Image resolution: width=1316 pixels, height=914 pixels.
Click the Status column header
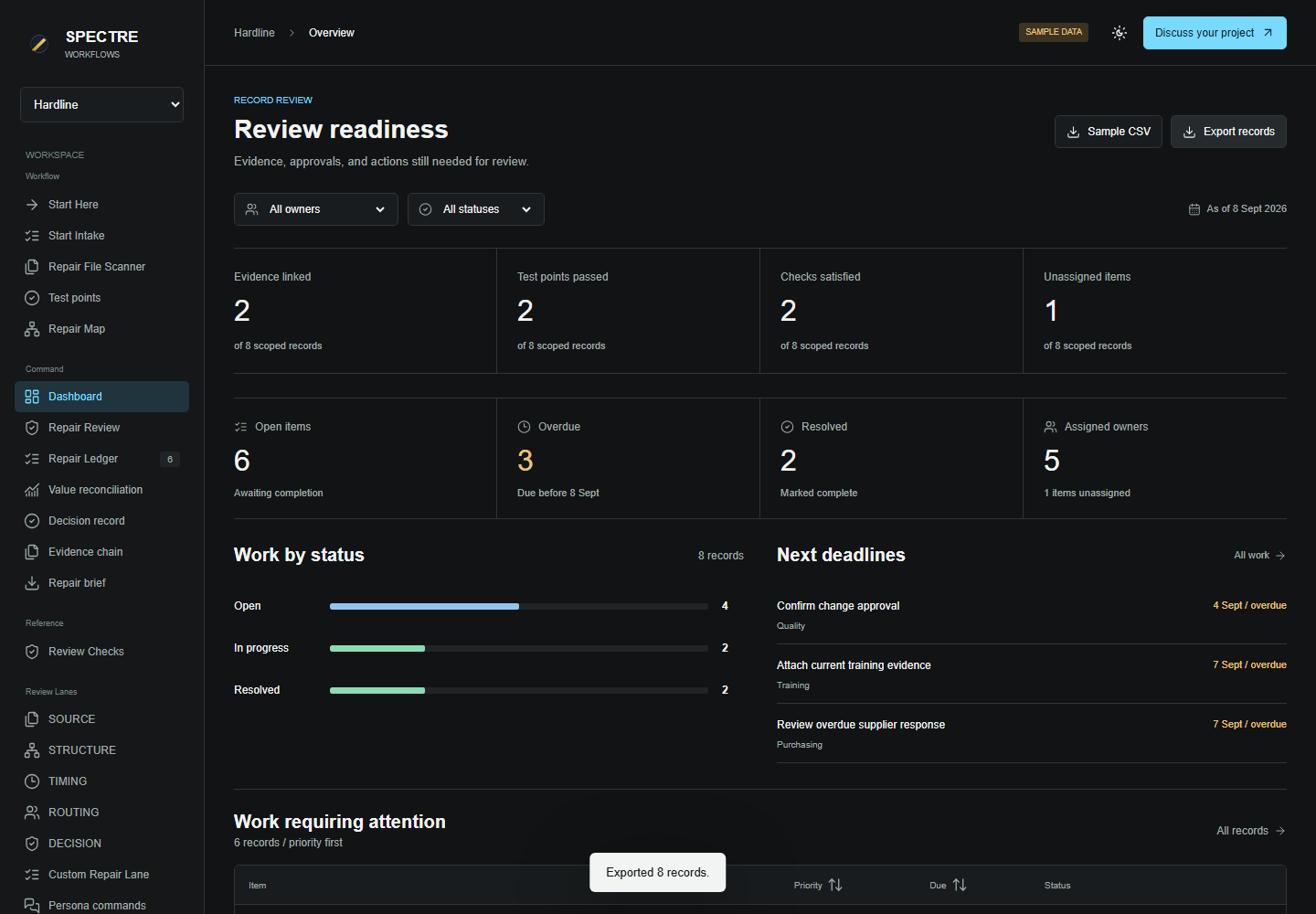pos(1057,885)
